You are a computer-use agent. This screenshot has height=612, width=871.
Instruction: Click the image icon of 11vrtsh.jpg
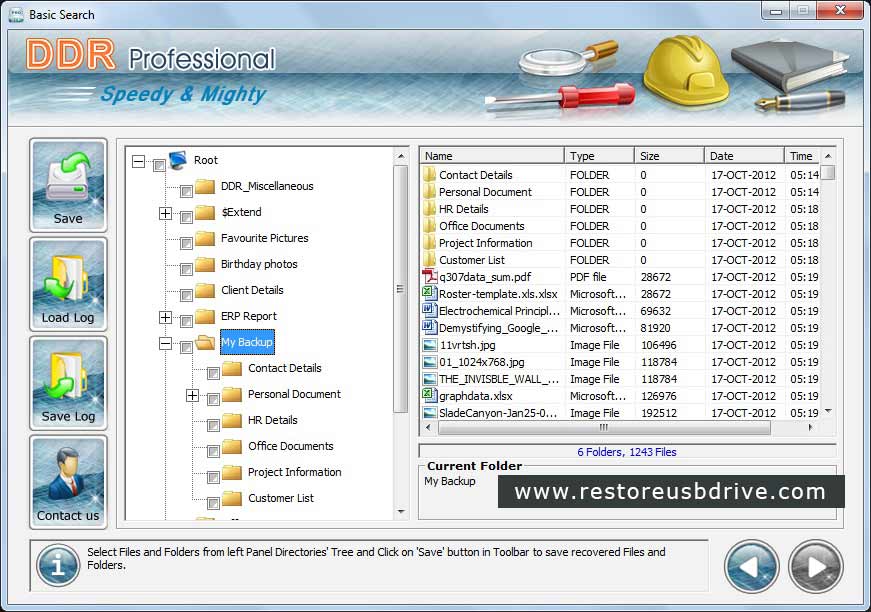(x=429, y=345)
